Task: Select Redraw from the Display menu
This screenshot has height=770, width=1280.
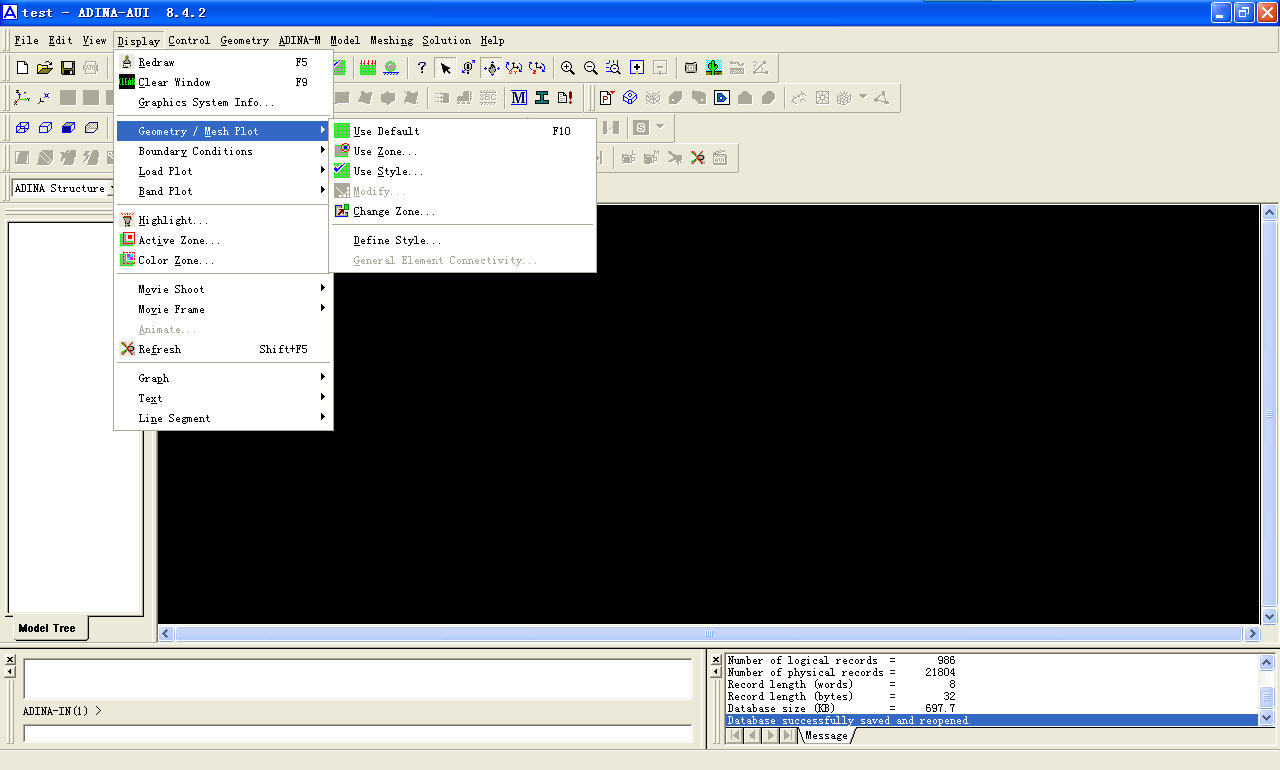Action: tap(223, 62)
